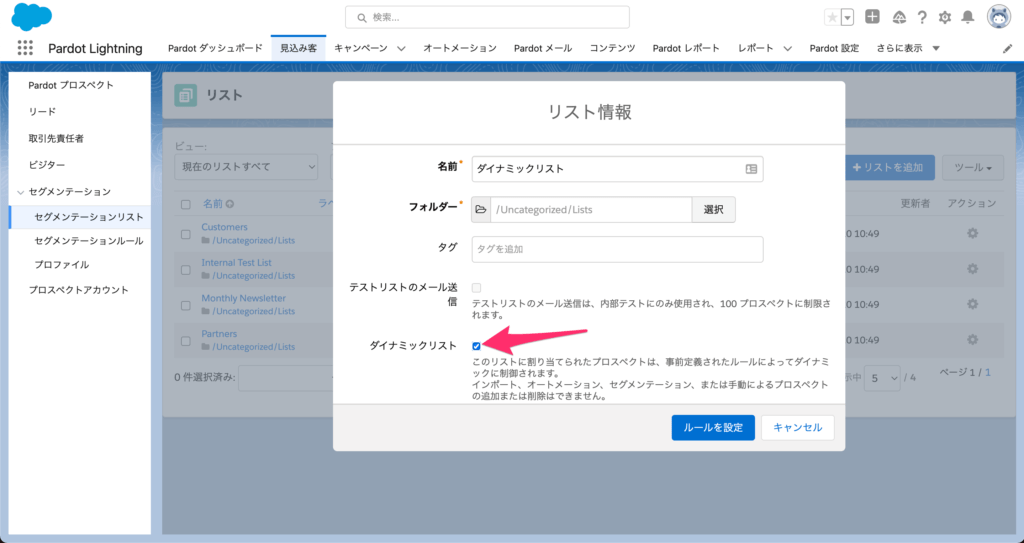The width and height of the screenshot is (1024, 543).
Task: Click the 選択 folder button
Action: [713, 210]
